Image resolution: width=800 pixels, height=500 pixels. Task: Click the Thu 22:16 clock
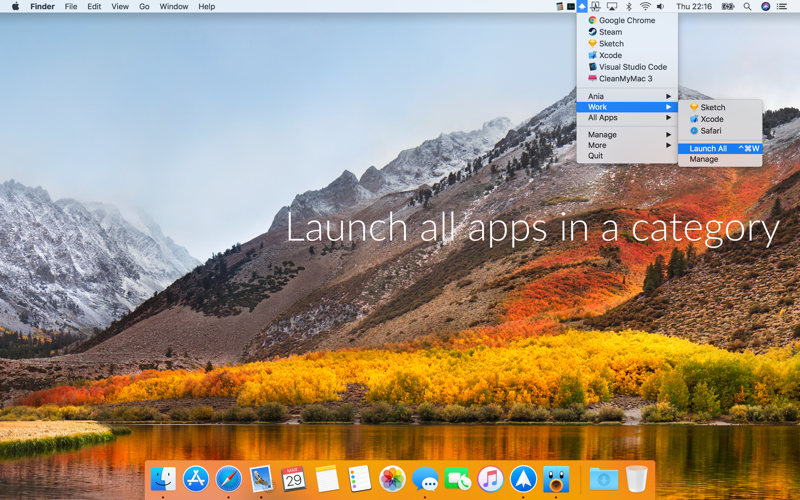pyautogui.click(x=694, y=6)
